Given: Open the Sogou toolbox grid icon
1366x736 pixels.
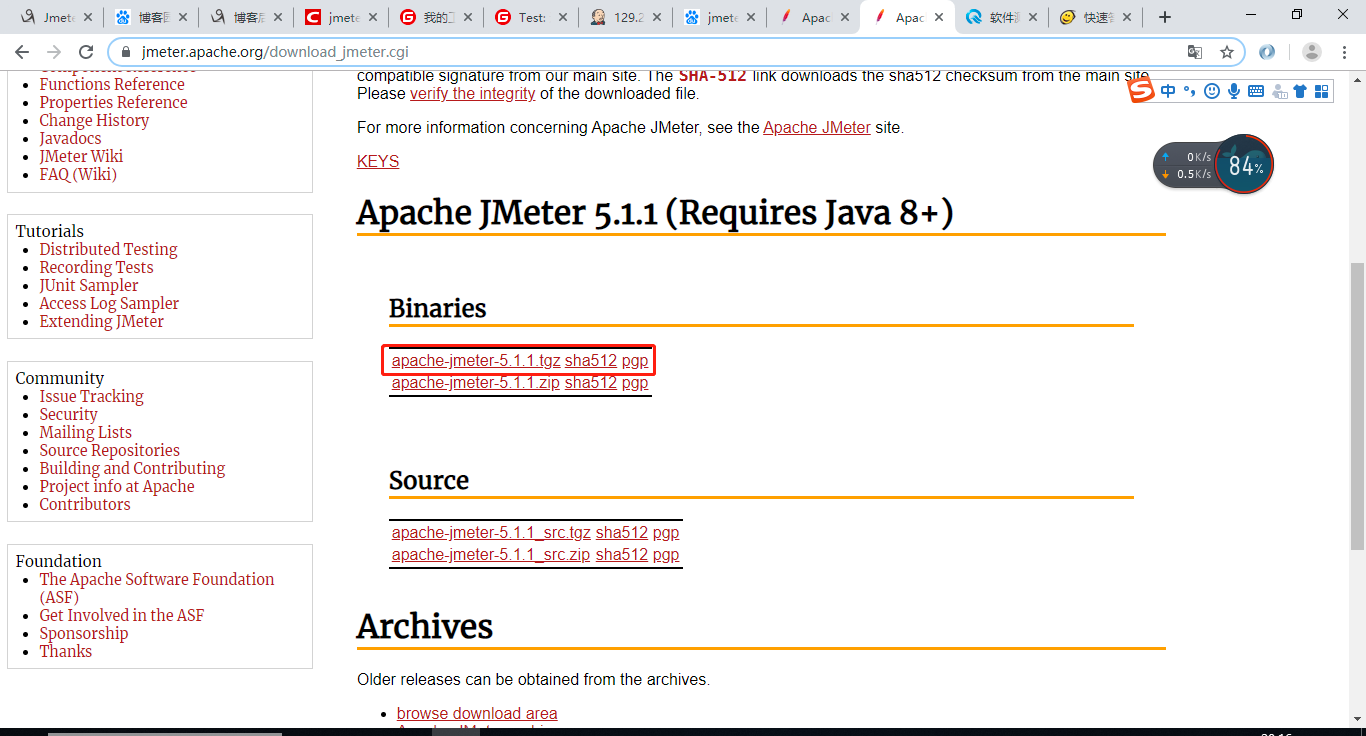Looking at the screenshot, I should pos(1322,90).
